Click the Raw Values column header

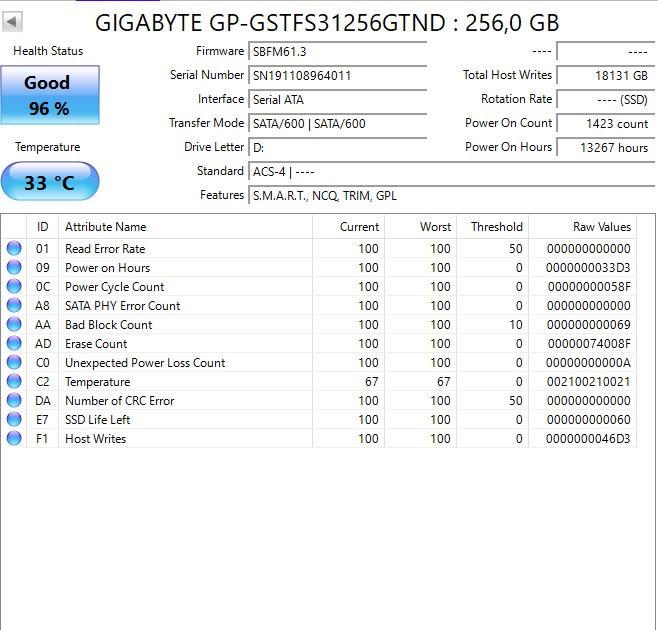tap(582, 227)
